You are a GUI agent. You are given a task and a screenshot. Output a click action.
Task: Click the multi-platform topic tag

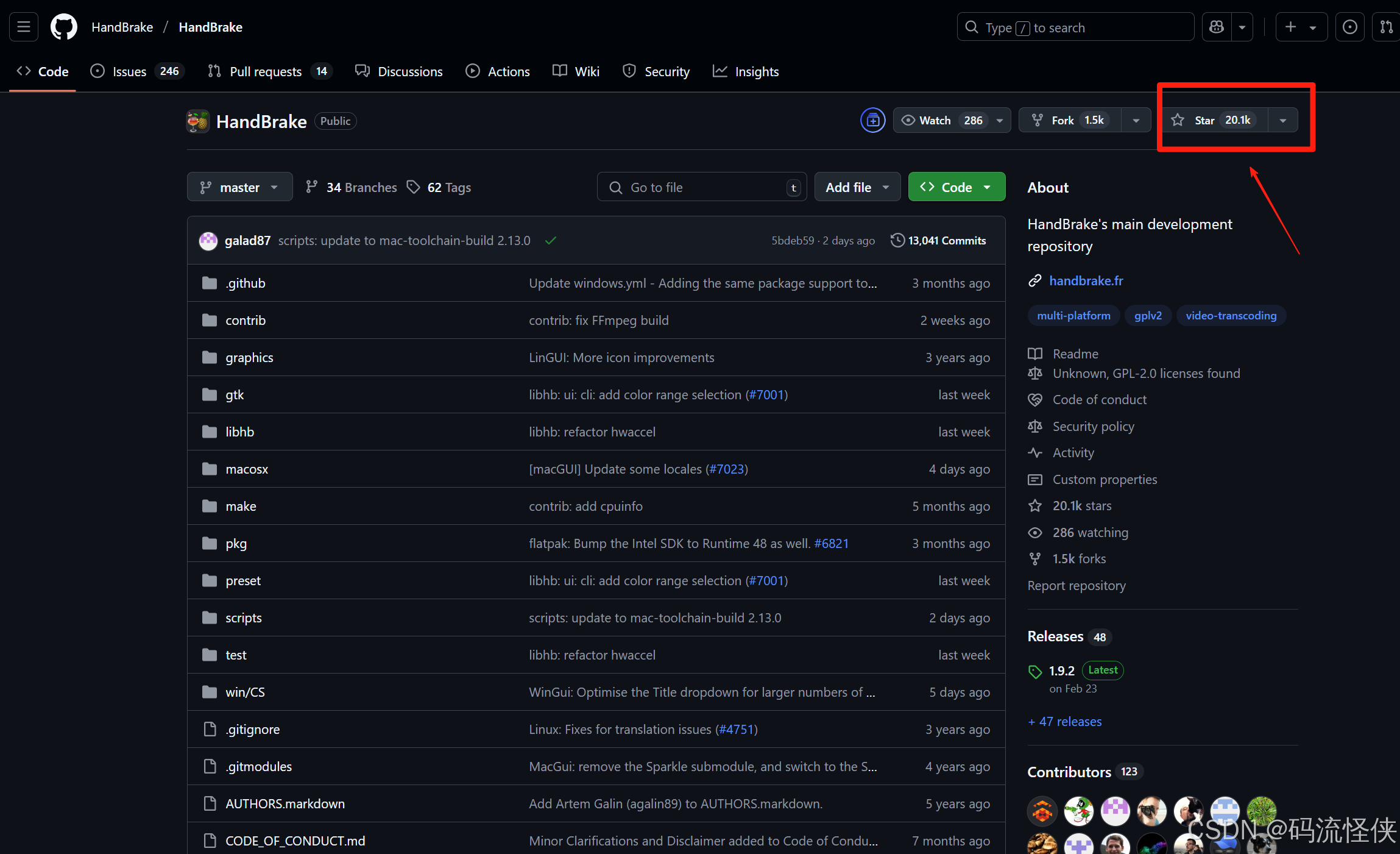click(x=1074, y=315)
